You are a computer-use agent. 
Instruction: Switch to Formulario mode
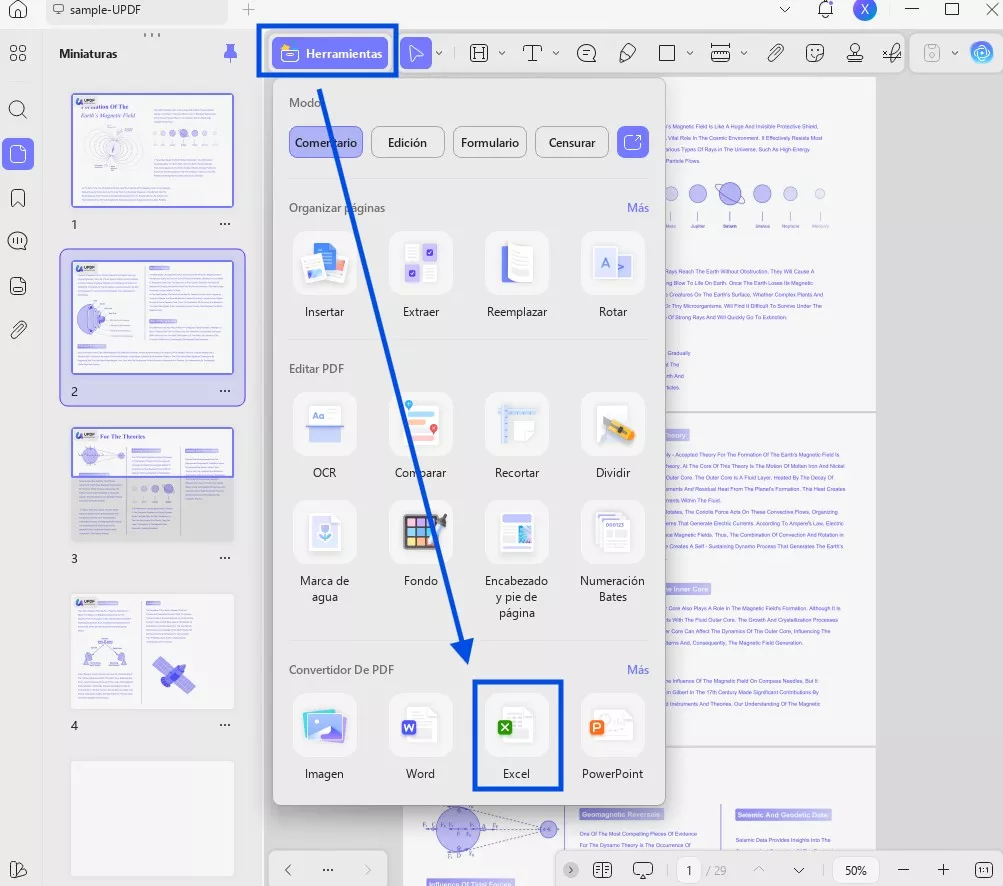click(490, 142)
